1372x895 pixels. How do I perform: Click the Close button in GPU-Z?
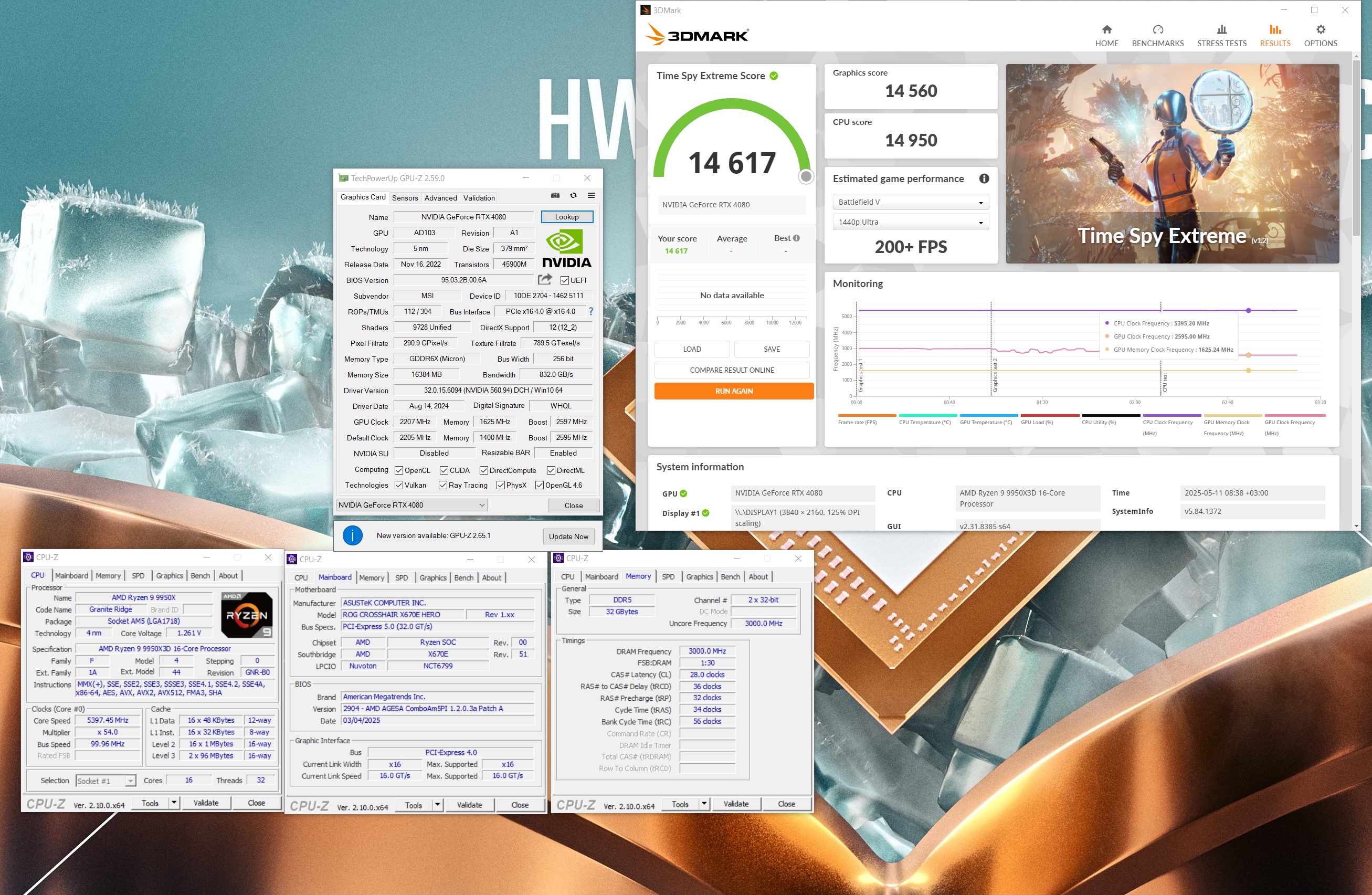point(573,505)
